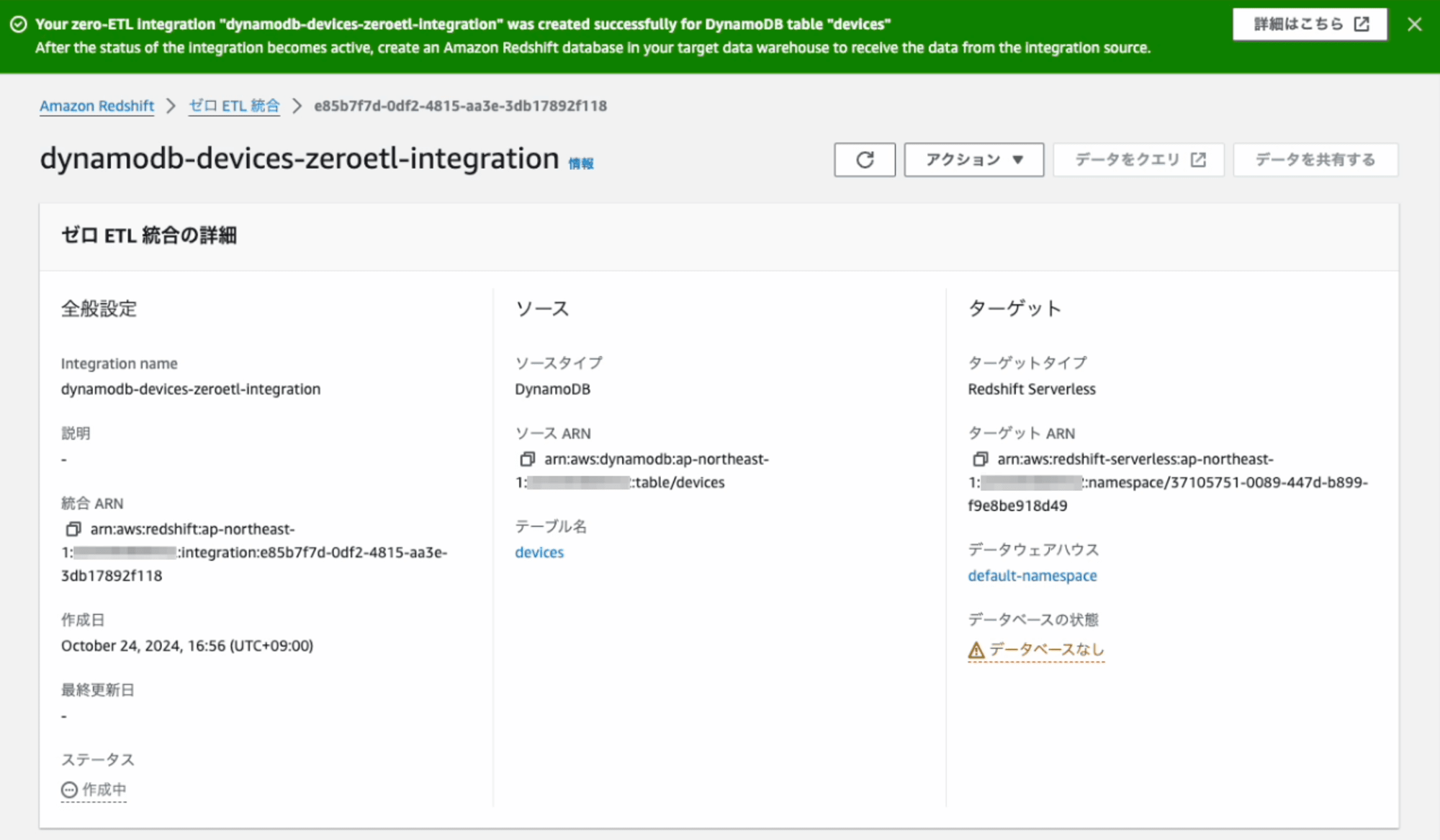Image resolution: width=1440 pixels, height=840 pixels.
Task: Click the warning triangle icon
Action: (976, 651)
